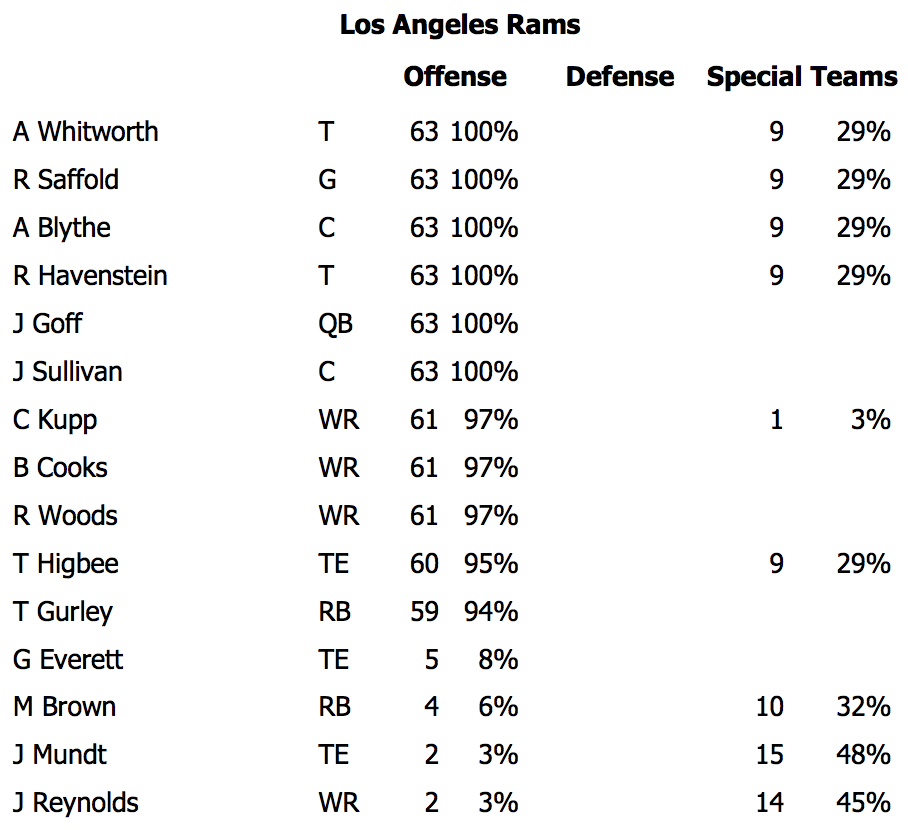Click player name A Whitworth
The width and height of the screenshot is (908, 830).
[86, 131]
